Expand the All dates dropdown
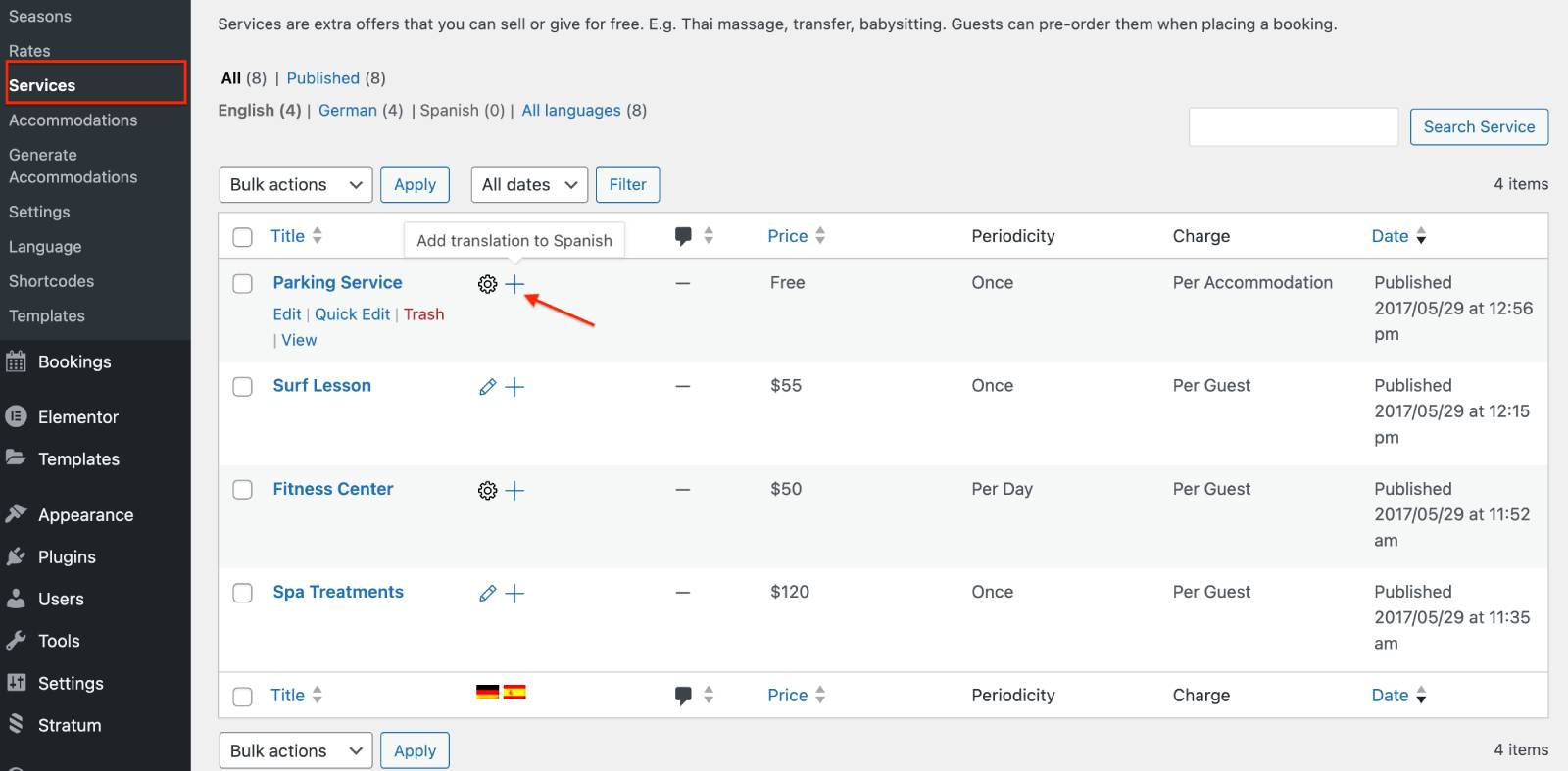The height and width of the screenshot is (771, 1568). (x=529, y=184)
